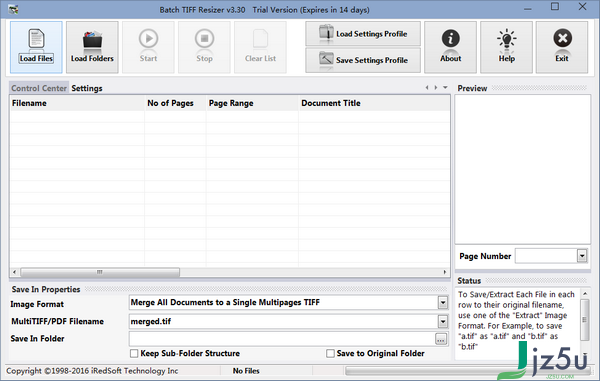Open the Page Number dropdown
The width and height of the screenshot is (600, 381).
[x=582, y=256]
